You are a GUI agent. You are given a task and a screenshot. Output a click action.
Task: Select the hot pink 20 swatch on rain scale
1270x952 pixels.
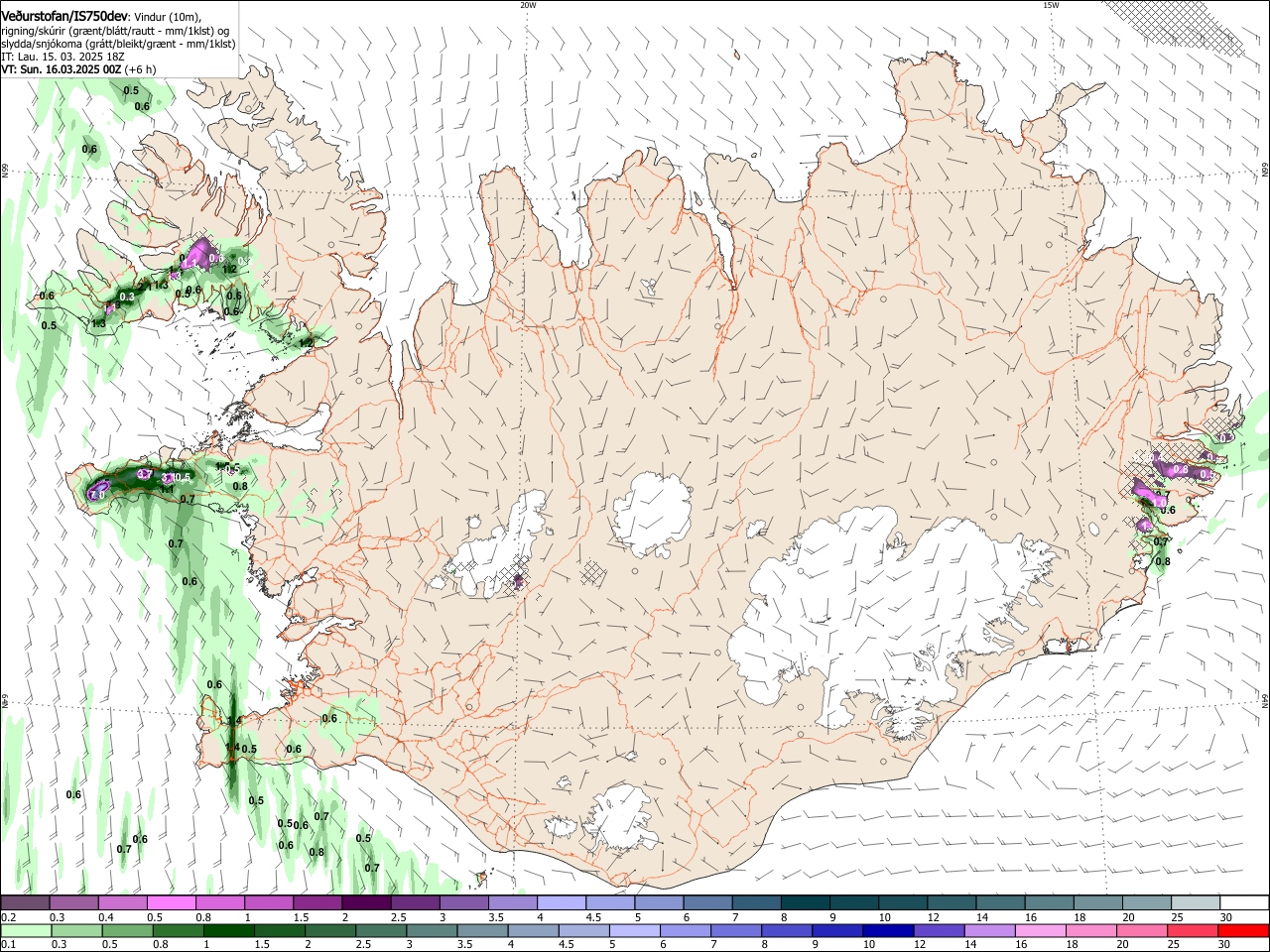pos(1141,930)
